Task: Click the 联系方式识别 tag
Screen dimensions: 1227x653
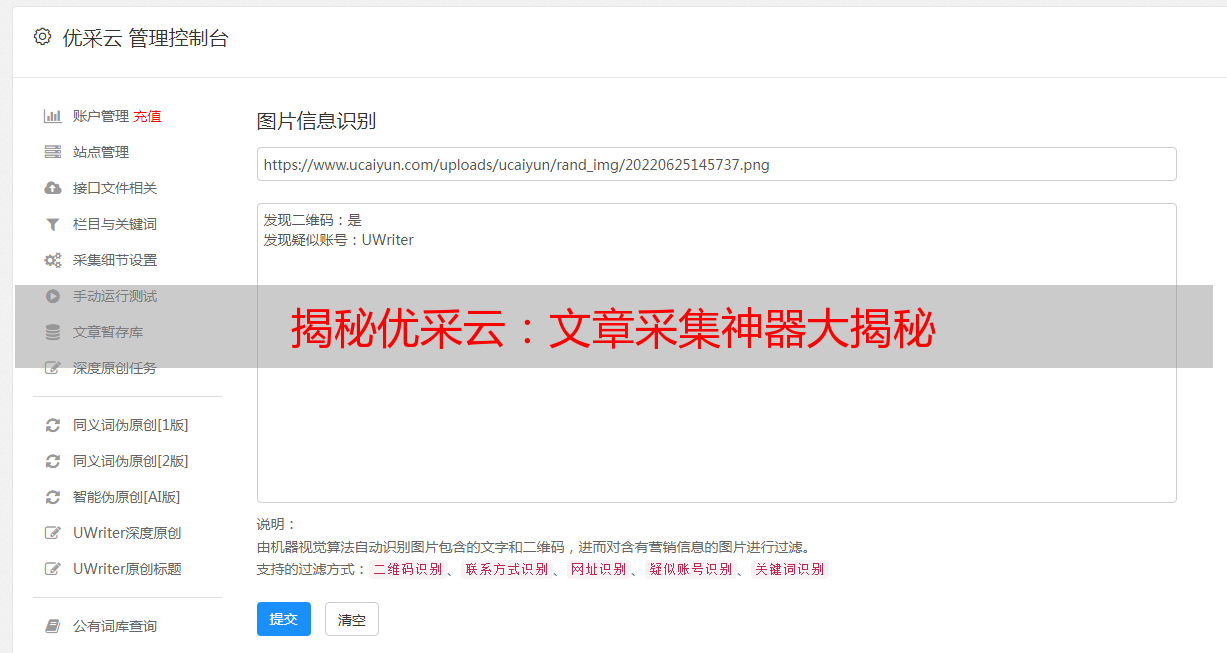Action: click(x=505, y=569)
